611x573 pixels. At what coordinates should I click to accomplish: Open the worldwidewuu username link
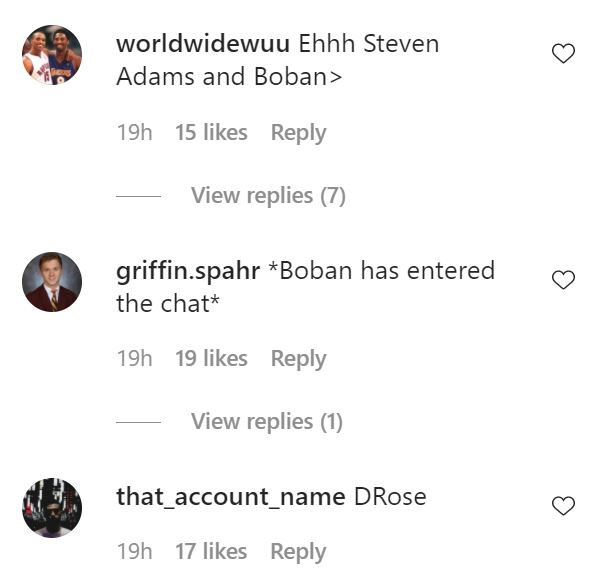click(203, 44)
